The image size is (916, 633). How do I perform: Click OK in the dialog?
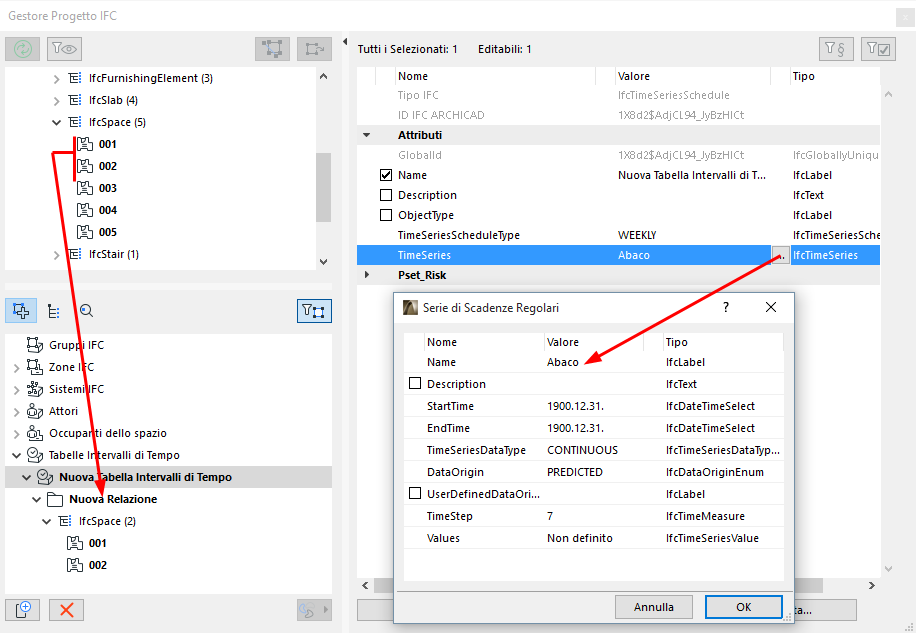pyautogui.click(x=743, y=607)
